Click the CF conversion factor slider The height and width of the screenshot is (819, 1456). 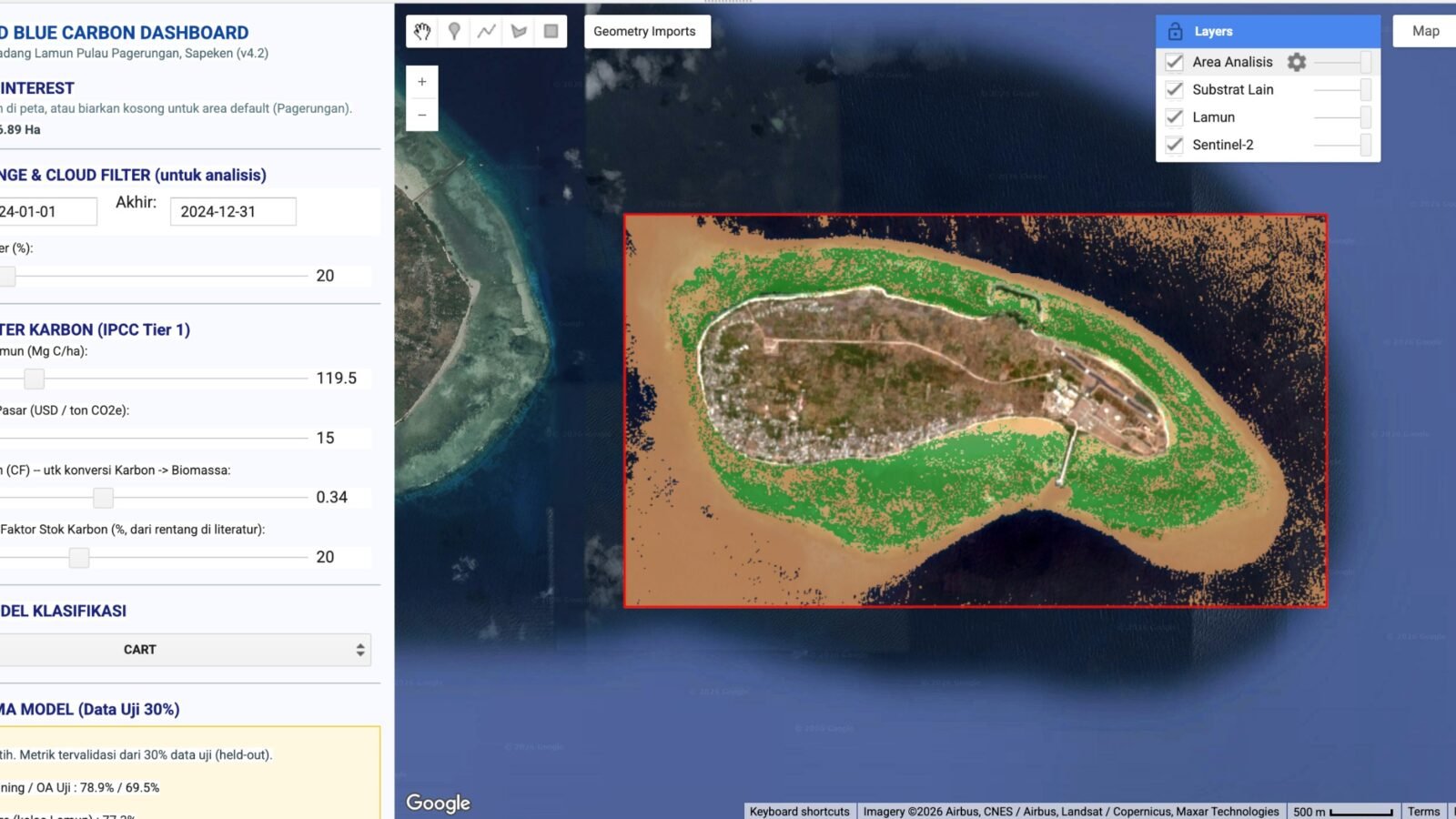154,497
